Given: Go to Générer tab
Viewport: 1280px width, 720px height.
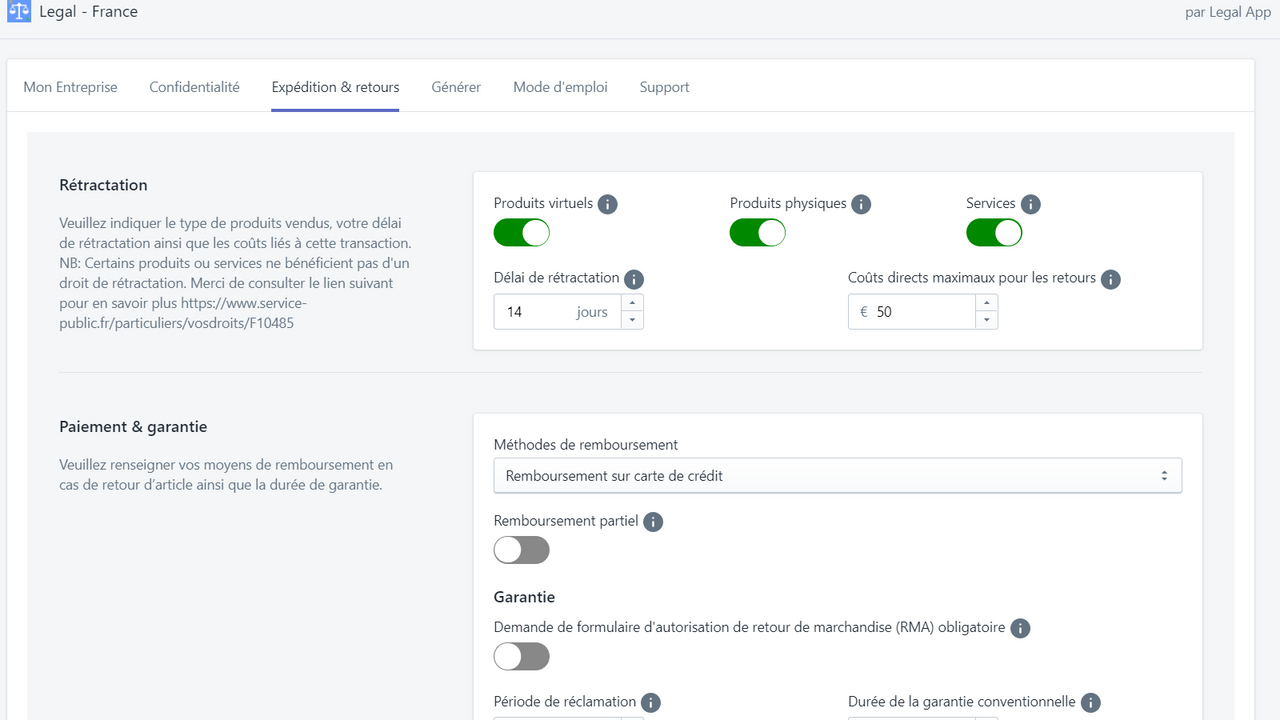Looking at the screenshot, I should (x=456, y=87).
